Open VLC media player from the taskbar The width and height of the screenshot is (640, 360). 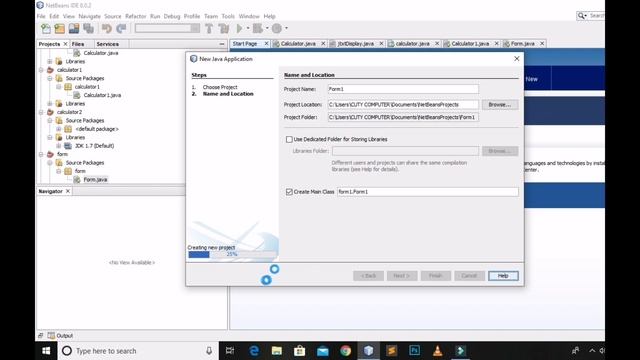point(438,351)
